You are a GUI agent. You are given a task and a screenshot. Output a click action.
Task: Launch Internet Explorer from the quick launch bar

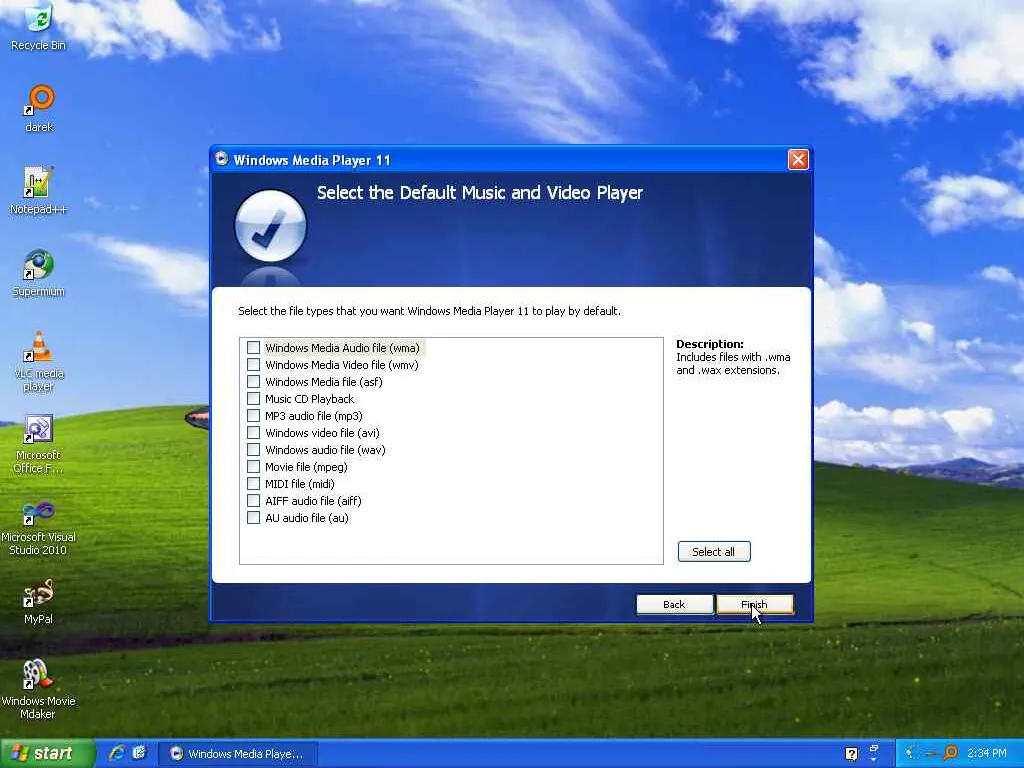pos(117,753)
